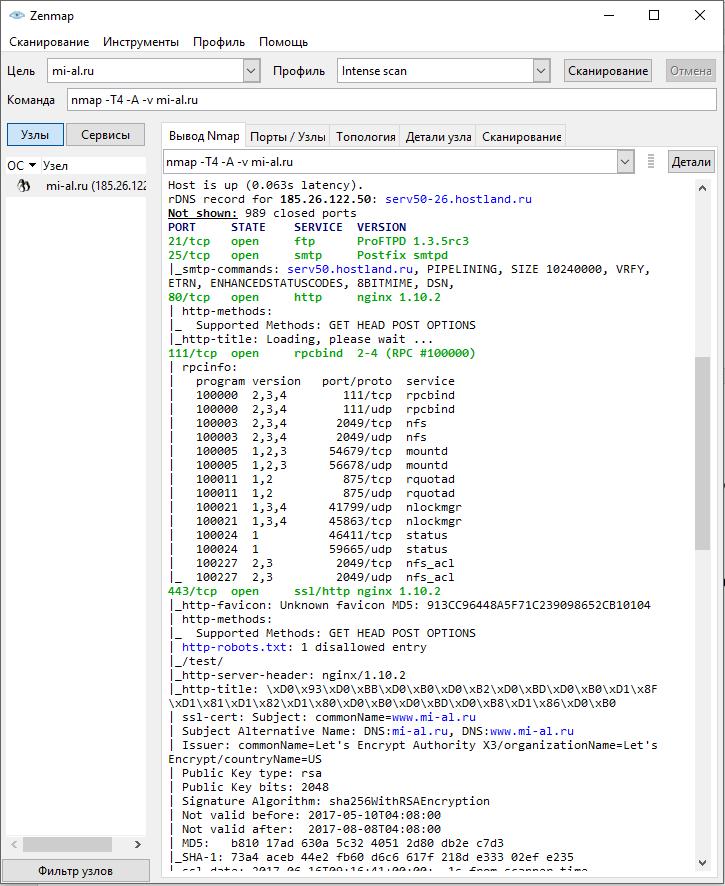The image size is (725, 886).
Task: Click the Фильтр узлов button
Action: (76, 871)
